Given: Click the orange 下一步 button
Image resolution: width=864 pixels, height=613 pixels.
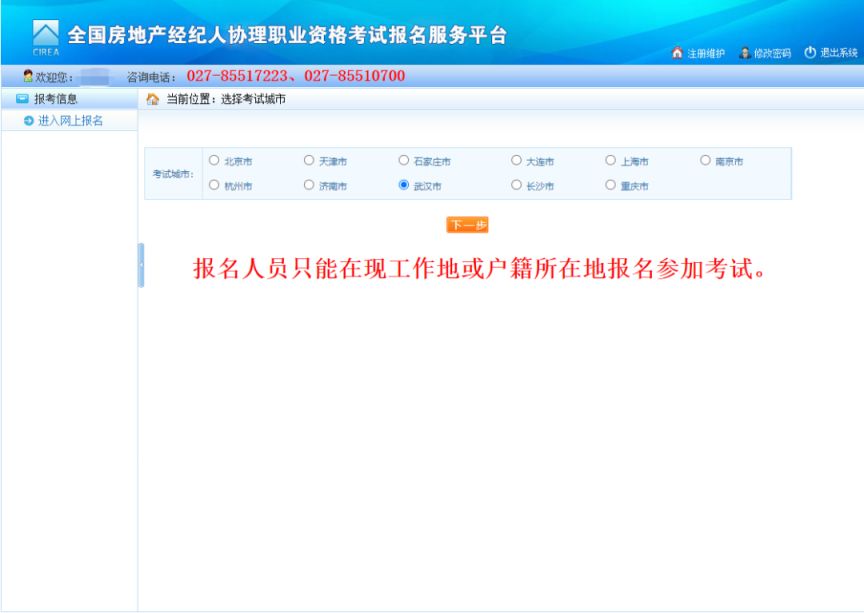Looking at the screenshot, I should pos(467,225).
